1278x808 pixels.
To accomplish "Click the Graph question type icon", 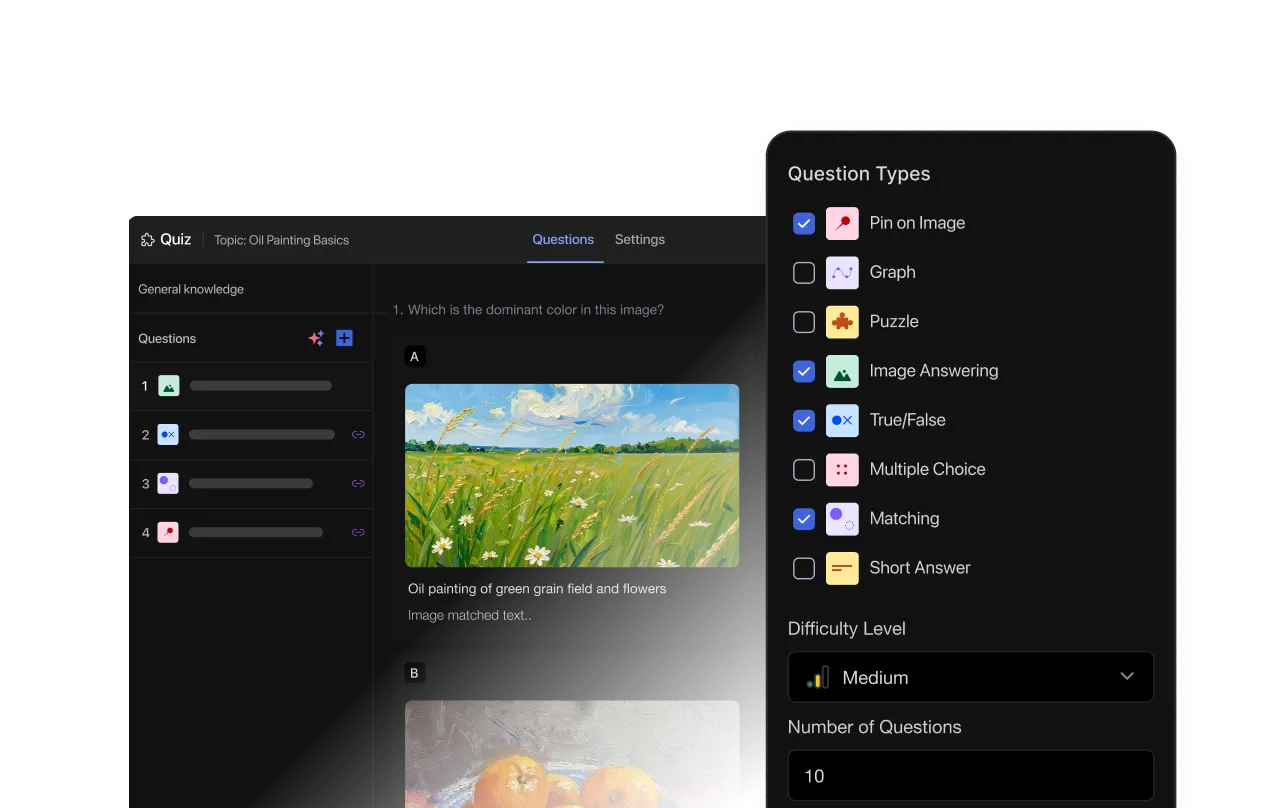I will pyautogui.click(x=842, y=272).
